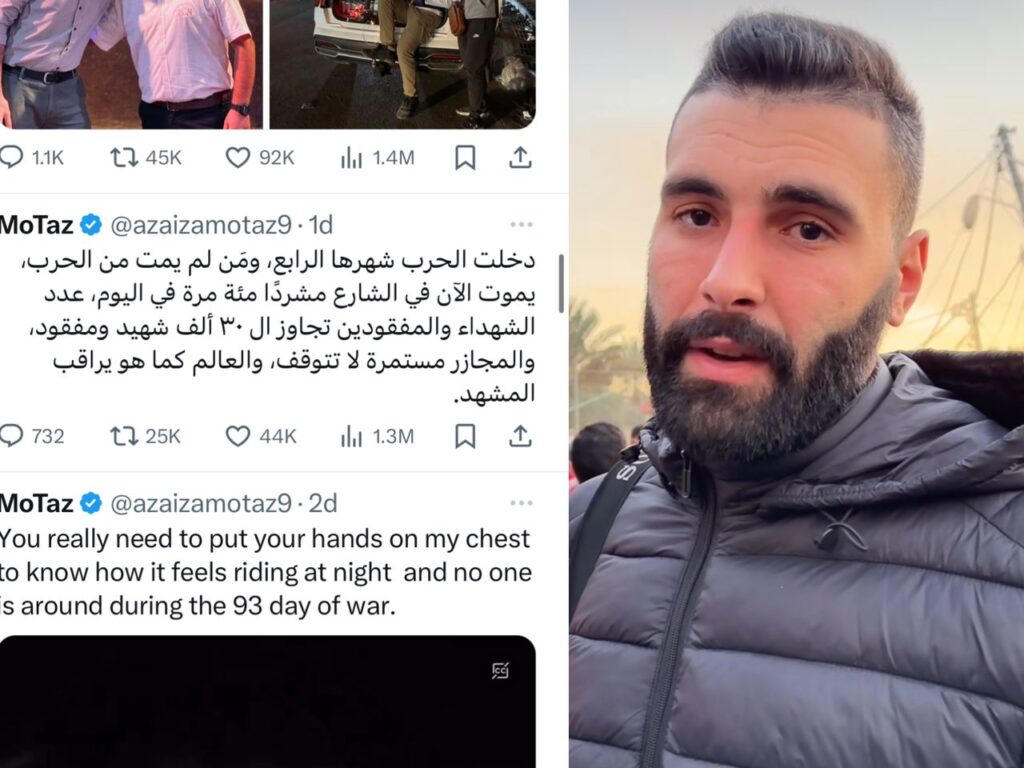Click the timeline scrollbar handle
1024x768 pixels.
point(560,283)
